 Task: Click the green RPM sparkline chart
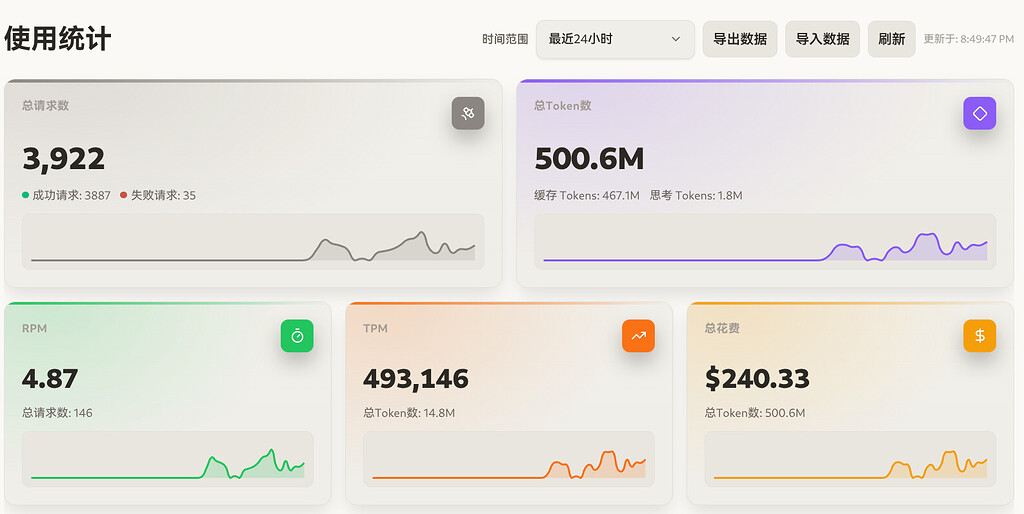pos(168,459)
